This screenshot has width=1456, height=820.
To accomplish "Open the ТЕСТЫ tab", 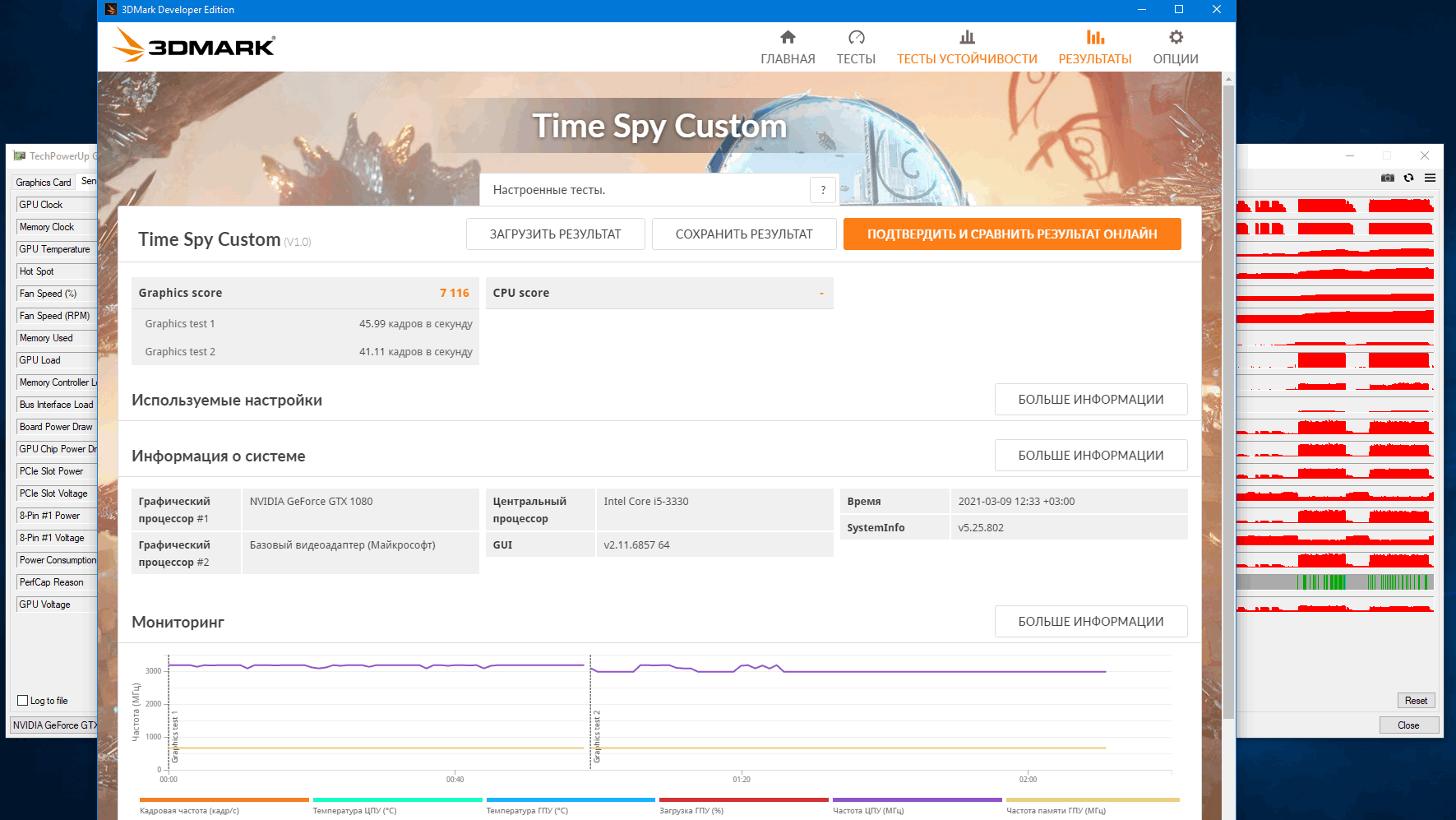I will coord(856,48).
